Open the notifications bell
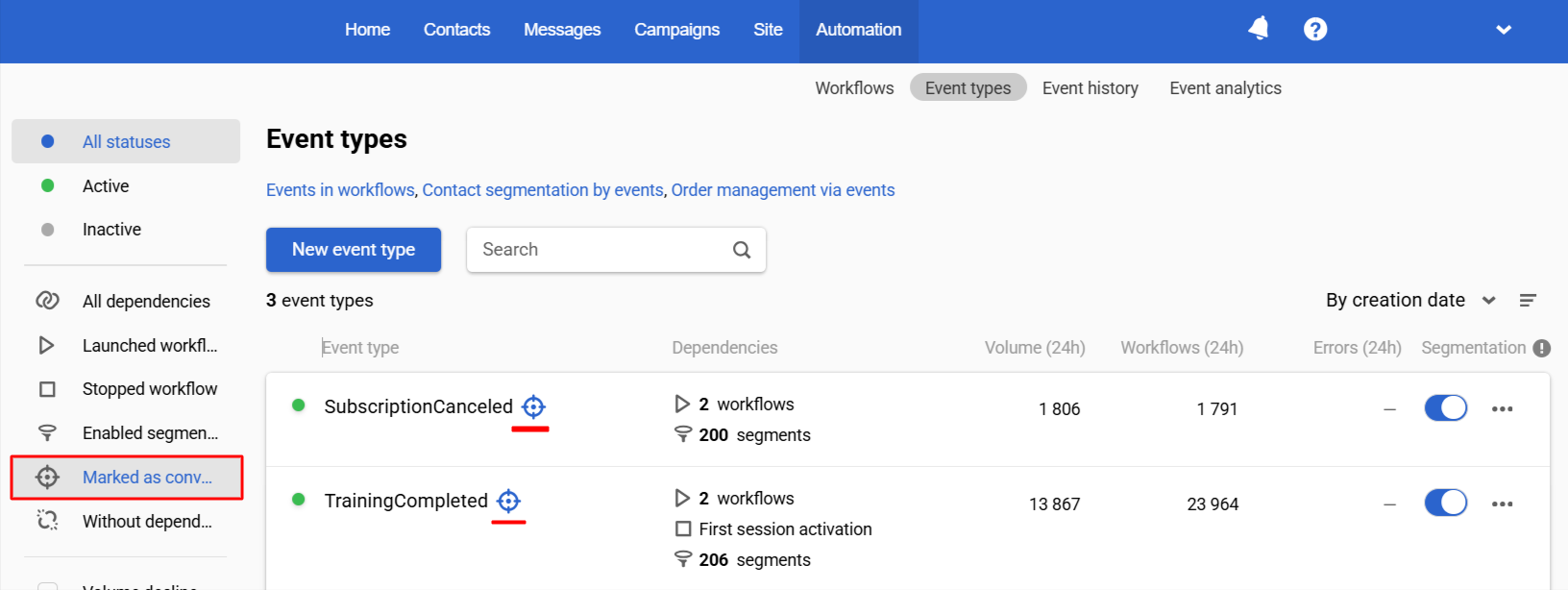Viewport: 1568px width, 590px height. 1259,29
